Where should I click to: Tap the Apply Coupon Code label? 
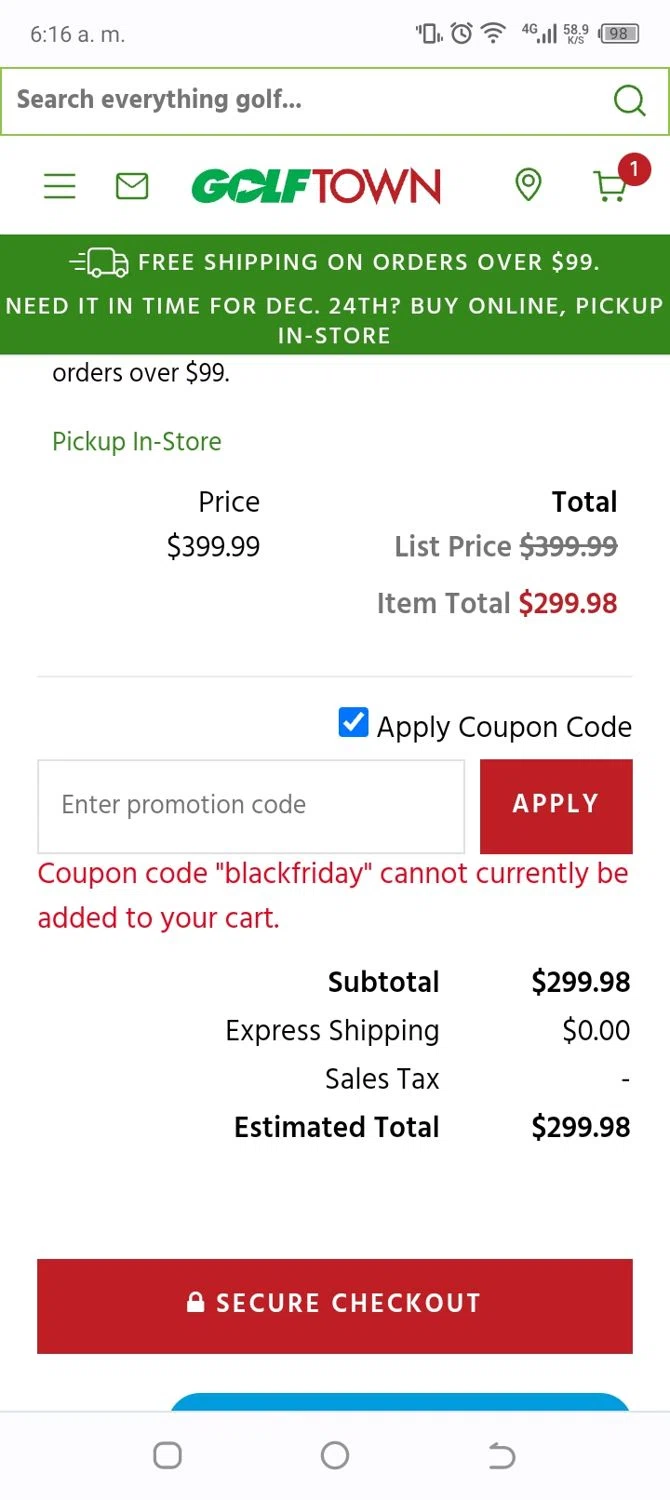coord(504,727)
